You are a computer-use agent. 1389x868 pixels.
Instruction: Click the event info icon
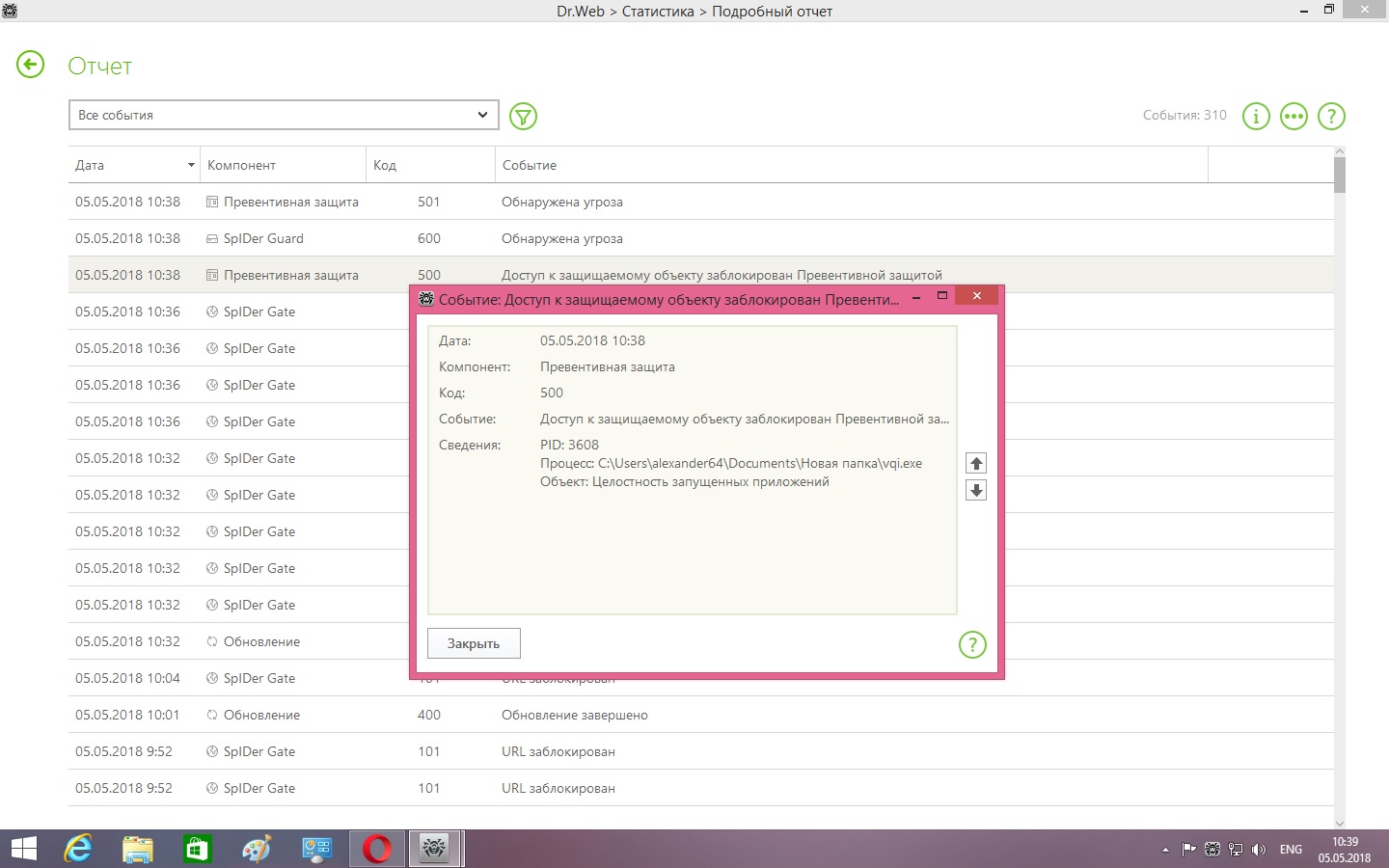1256,117
